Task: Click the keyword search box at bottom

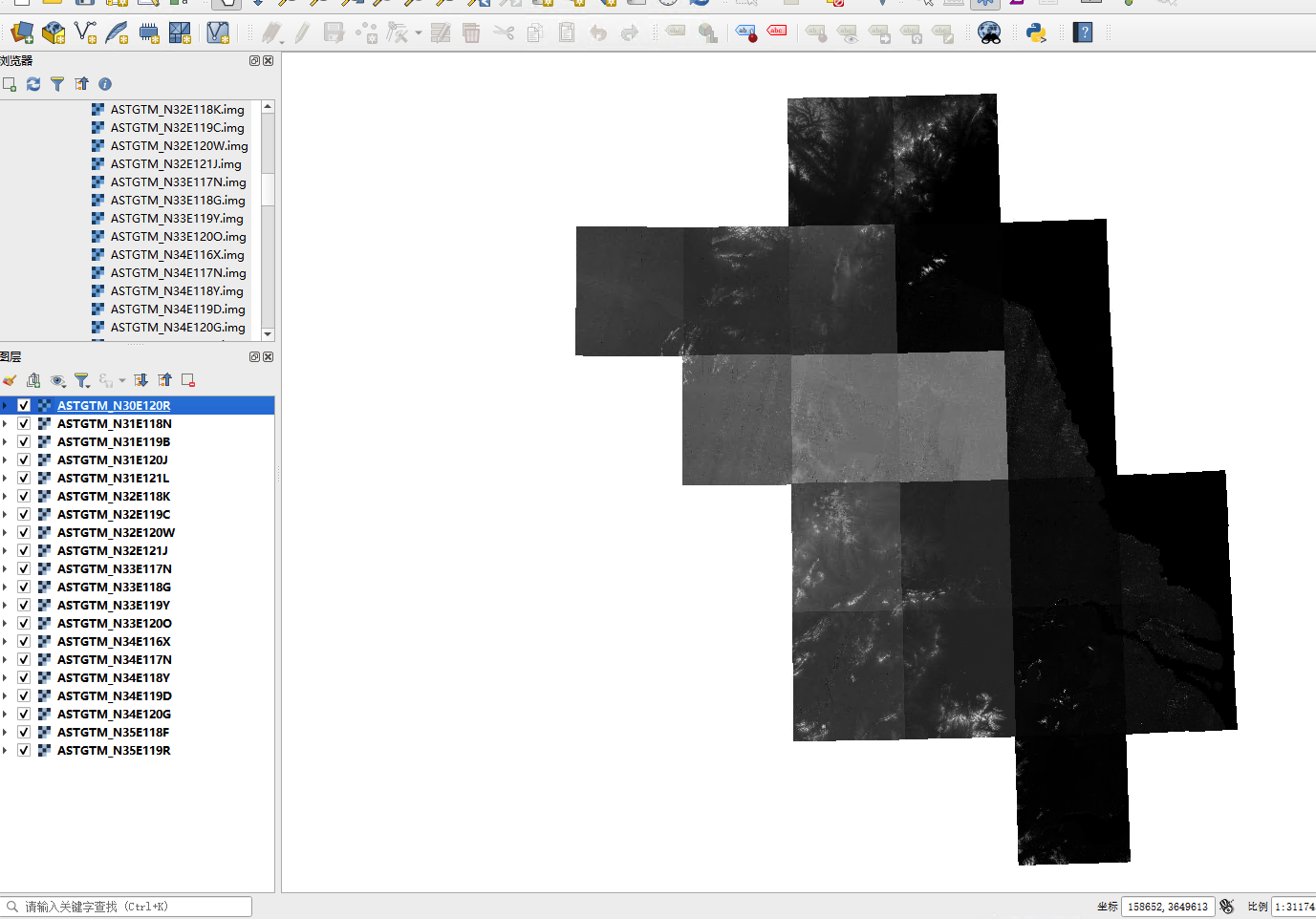Action: pyautogui.click(x=124, y=906)
